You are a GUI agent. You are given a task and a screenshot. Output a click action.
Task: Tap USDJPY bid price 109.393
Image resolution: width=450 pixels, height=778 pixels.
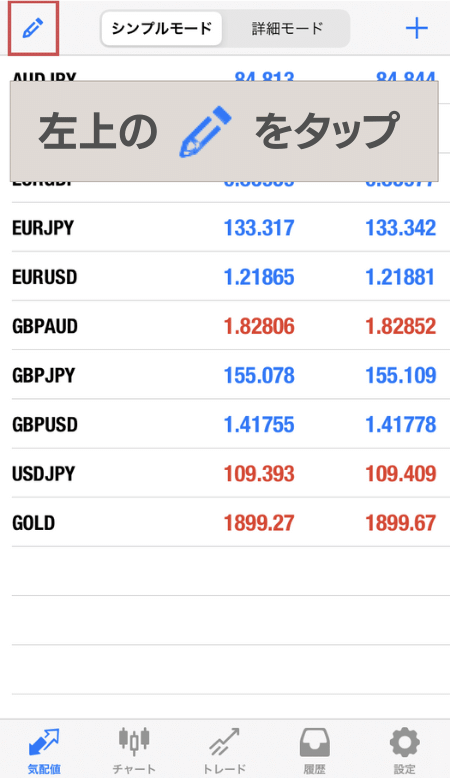tap(259, 473)
